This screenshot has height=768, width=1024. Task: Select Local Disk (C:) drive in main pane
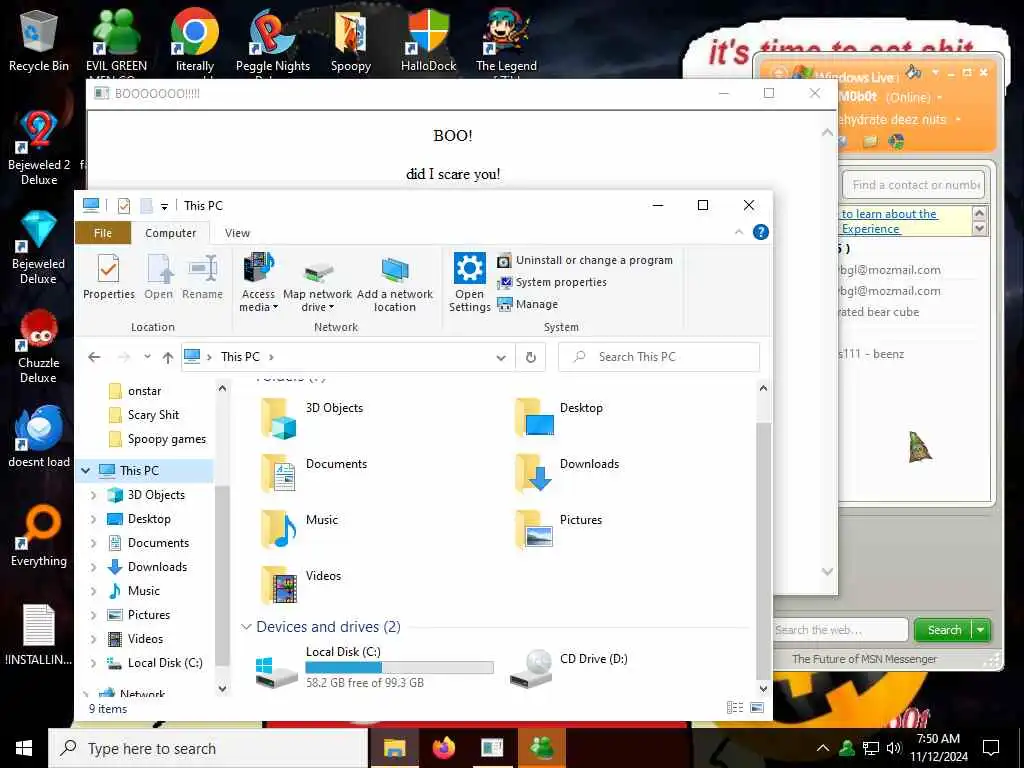(x=374, y=667)
